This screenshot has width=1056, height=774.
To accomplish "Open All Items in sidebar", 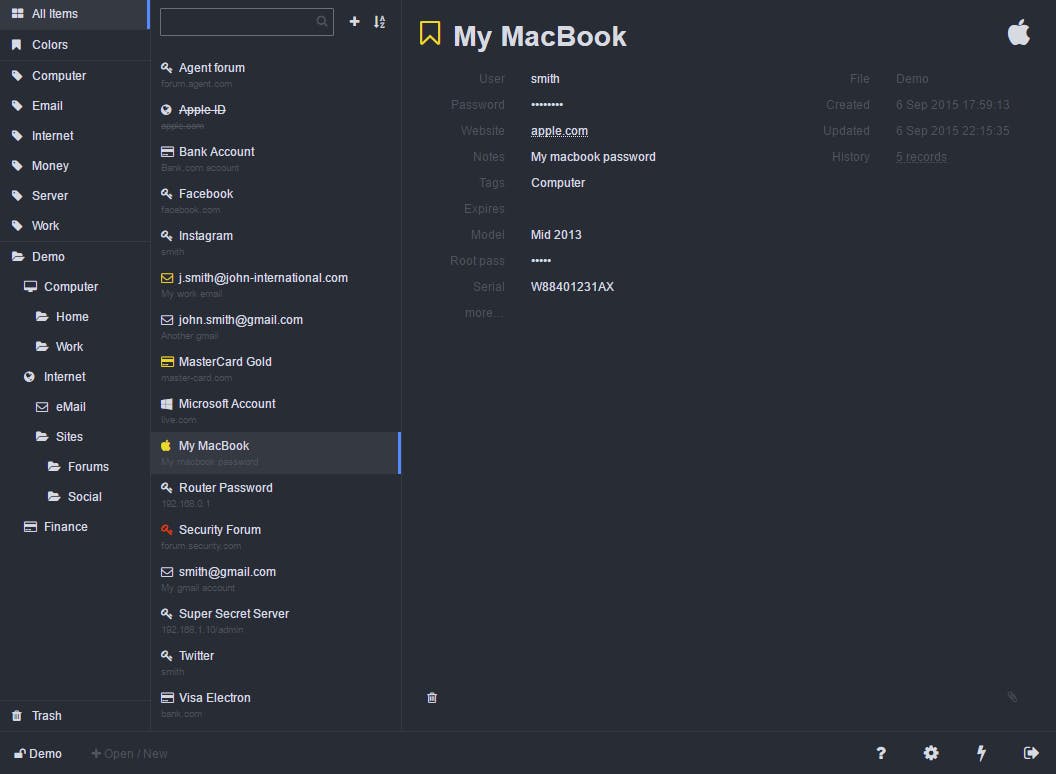I will pos(74,13).
